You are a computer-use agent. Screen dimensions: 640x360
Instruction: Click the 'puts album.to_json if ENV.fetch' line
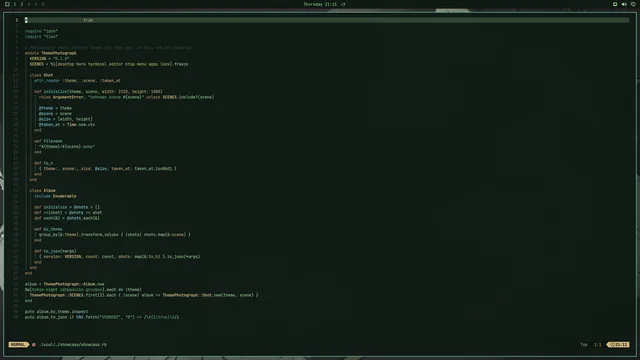102,317
